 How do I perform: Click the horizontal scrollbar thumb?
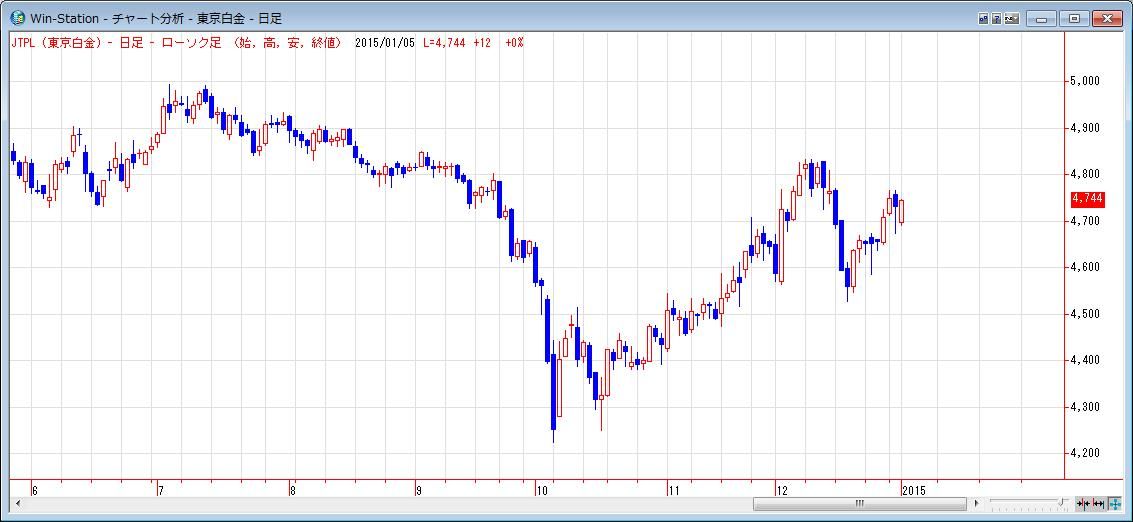point(859,503)
